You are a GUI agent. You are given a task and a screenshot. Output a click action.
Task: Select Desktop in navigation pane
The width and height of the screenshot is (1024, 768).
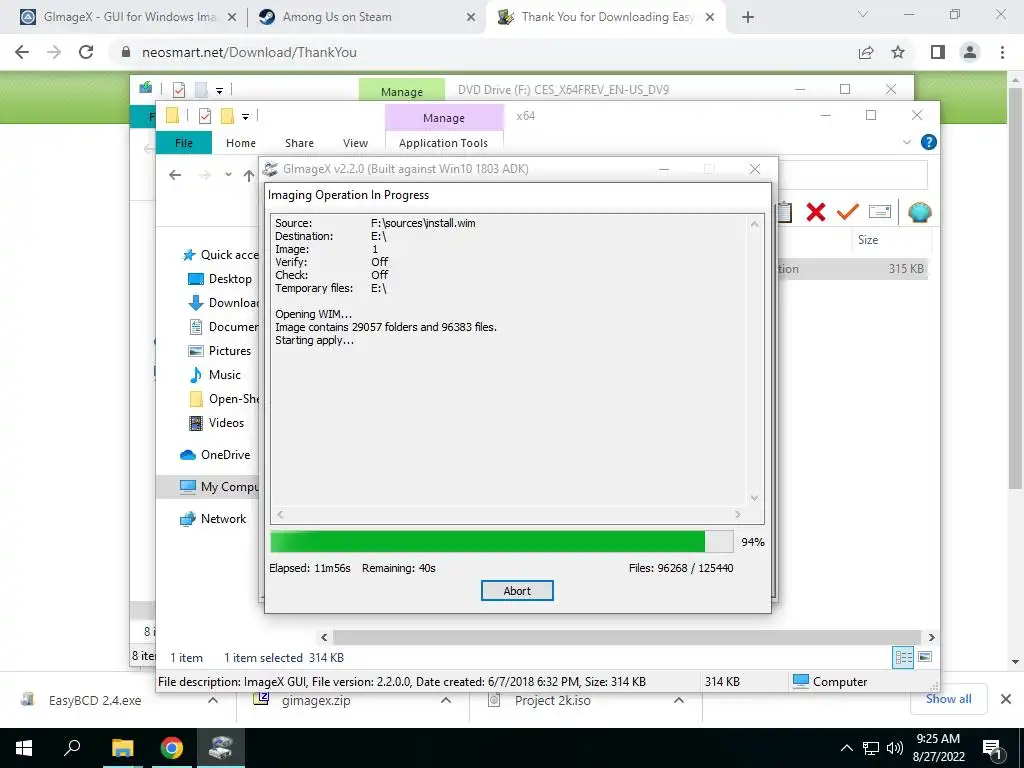(220, 279)
